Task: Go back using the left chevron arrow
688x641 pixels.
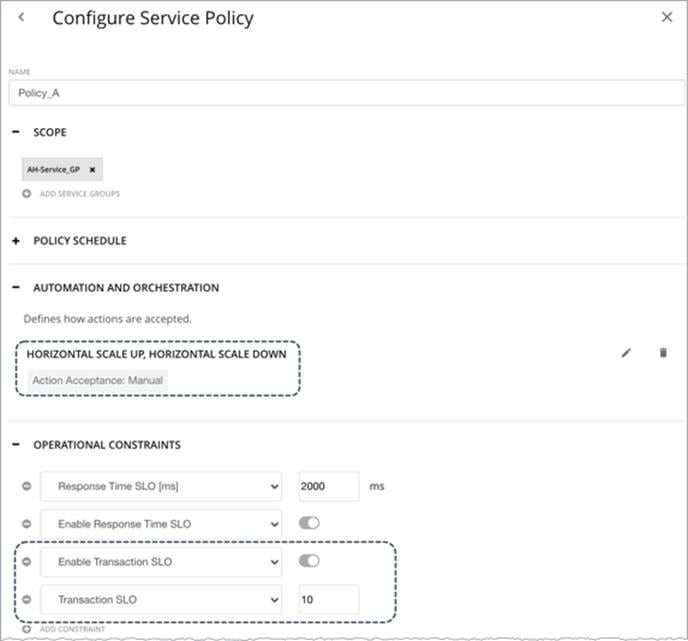Action: (21, 17)
